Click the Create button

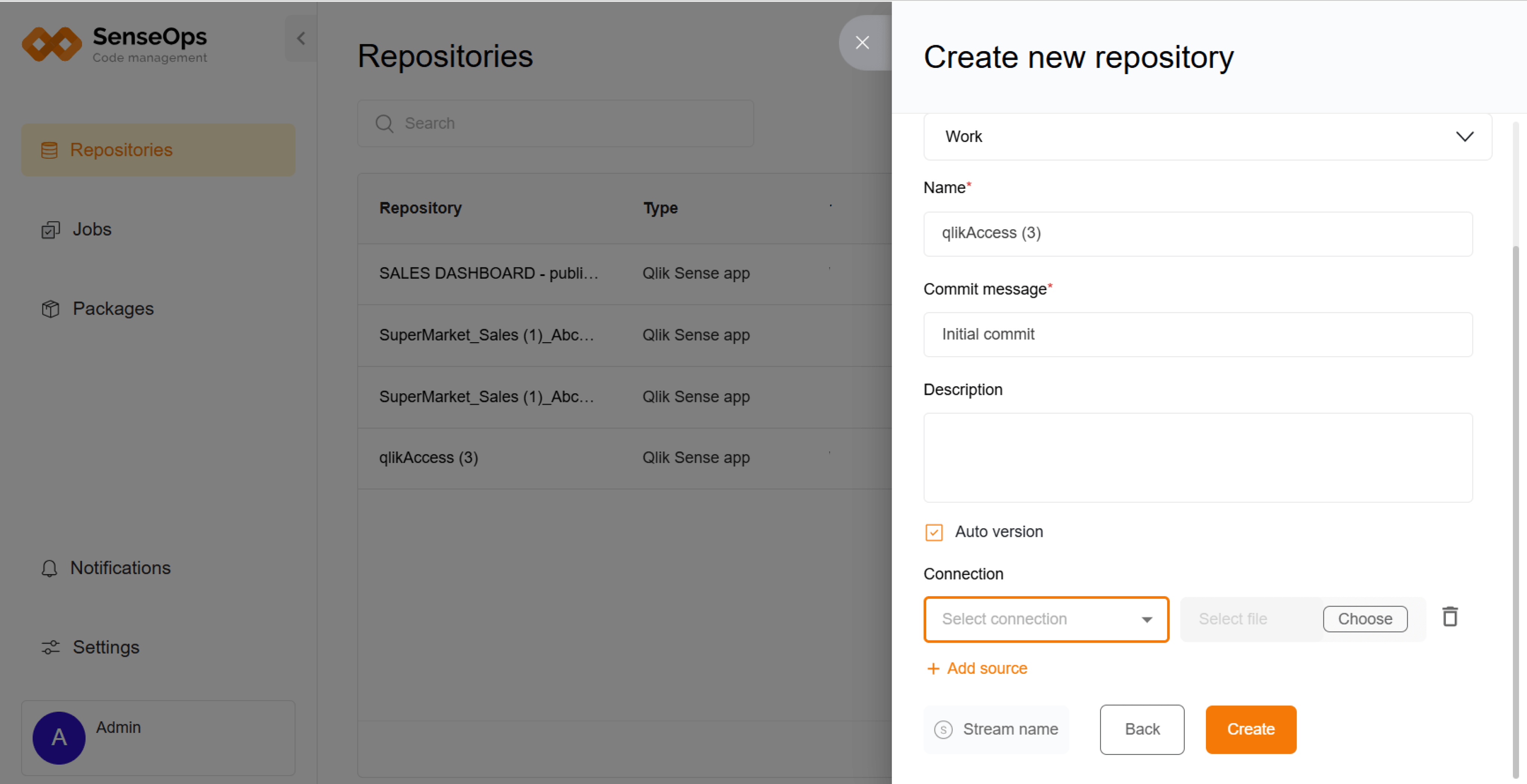pyautogui.click(x=1251, y=730)
